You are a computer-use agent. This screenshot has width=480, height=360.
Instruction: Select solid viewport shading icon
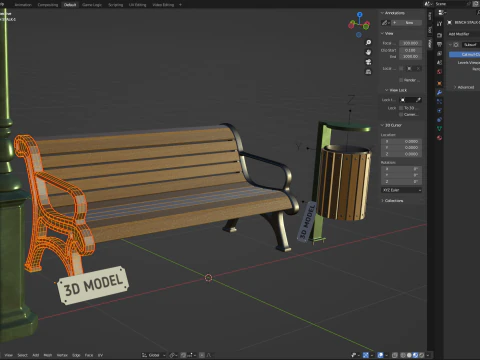click(x=409, y=355)
